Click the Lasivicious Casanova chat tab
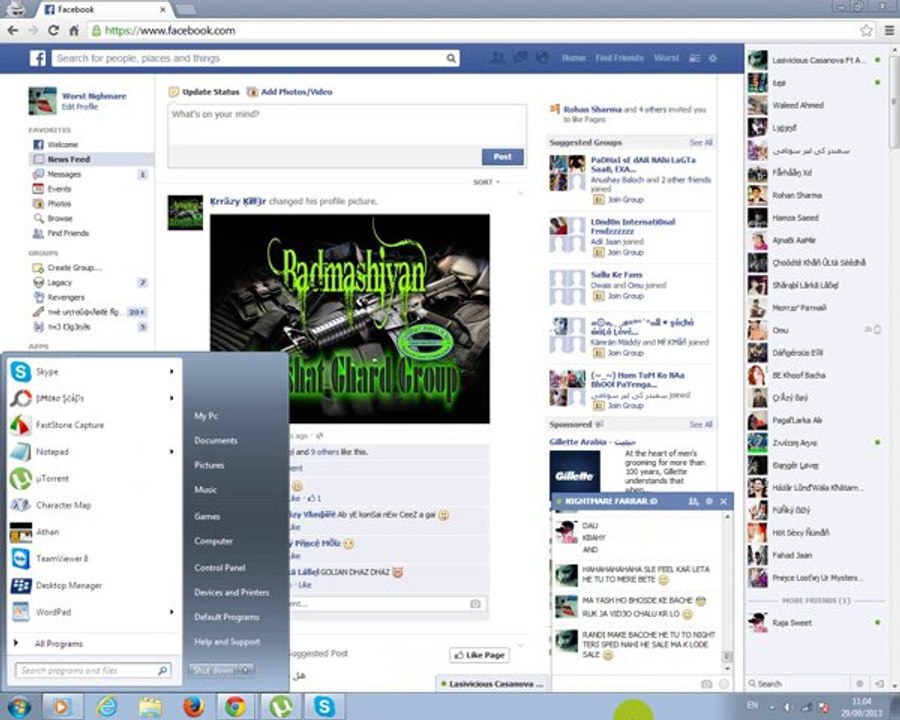 point(491,684)
